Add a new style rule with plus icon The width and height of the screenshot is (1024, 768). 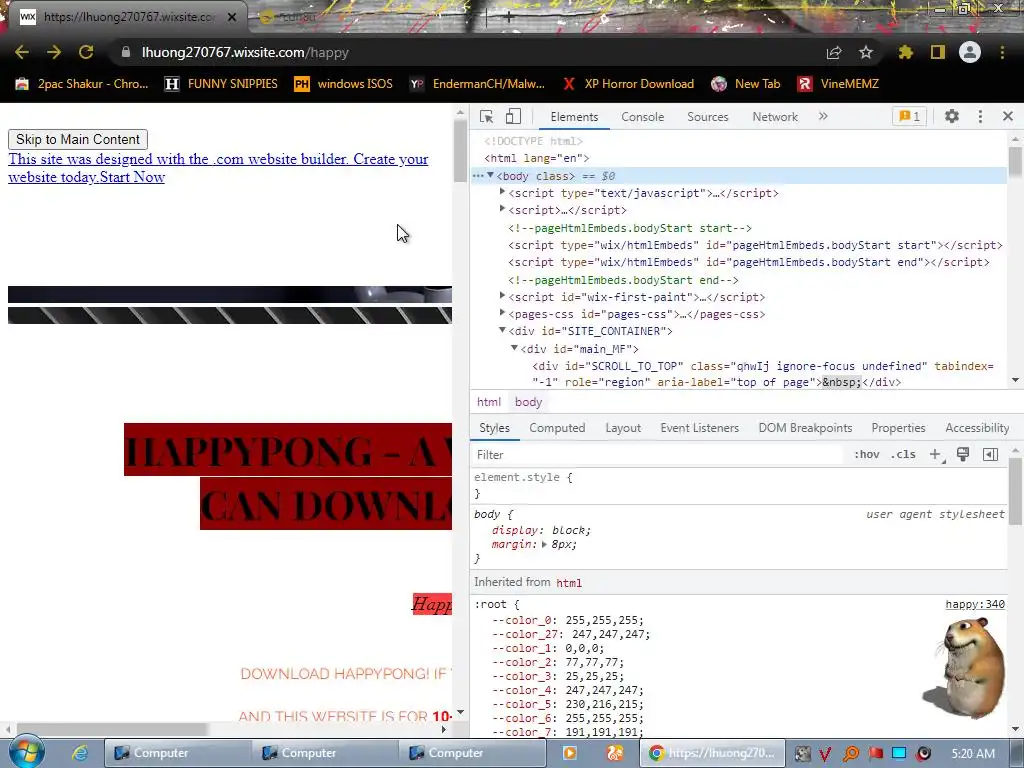tap(935, 455)
